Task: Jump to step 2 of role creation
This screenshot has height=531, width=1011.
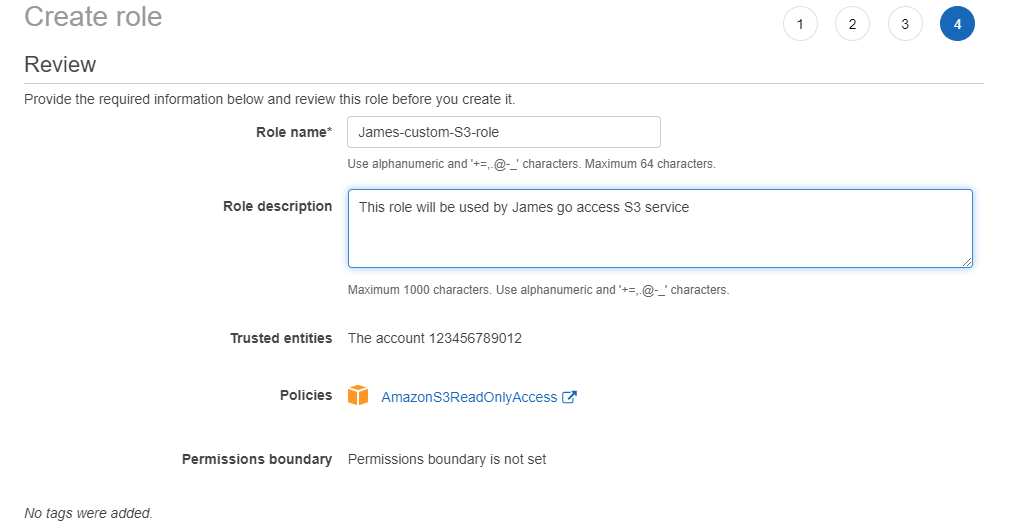Action: (x=852, y=24)
